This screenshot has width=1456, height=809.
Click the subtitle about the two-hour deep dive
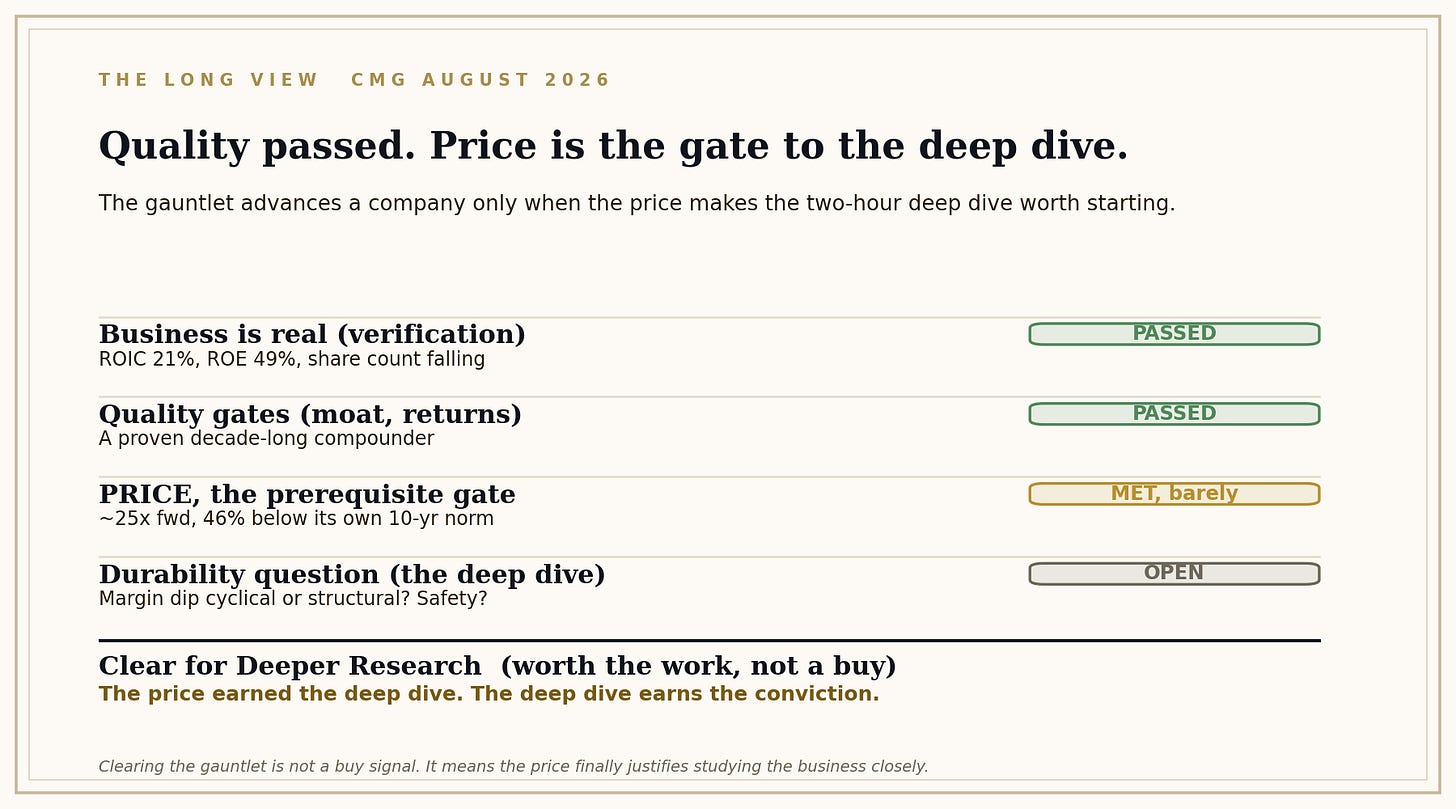(637, 204)
